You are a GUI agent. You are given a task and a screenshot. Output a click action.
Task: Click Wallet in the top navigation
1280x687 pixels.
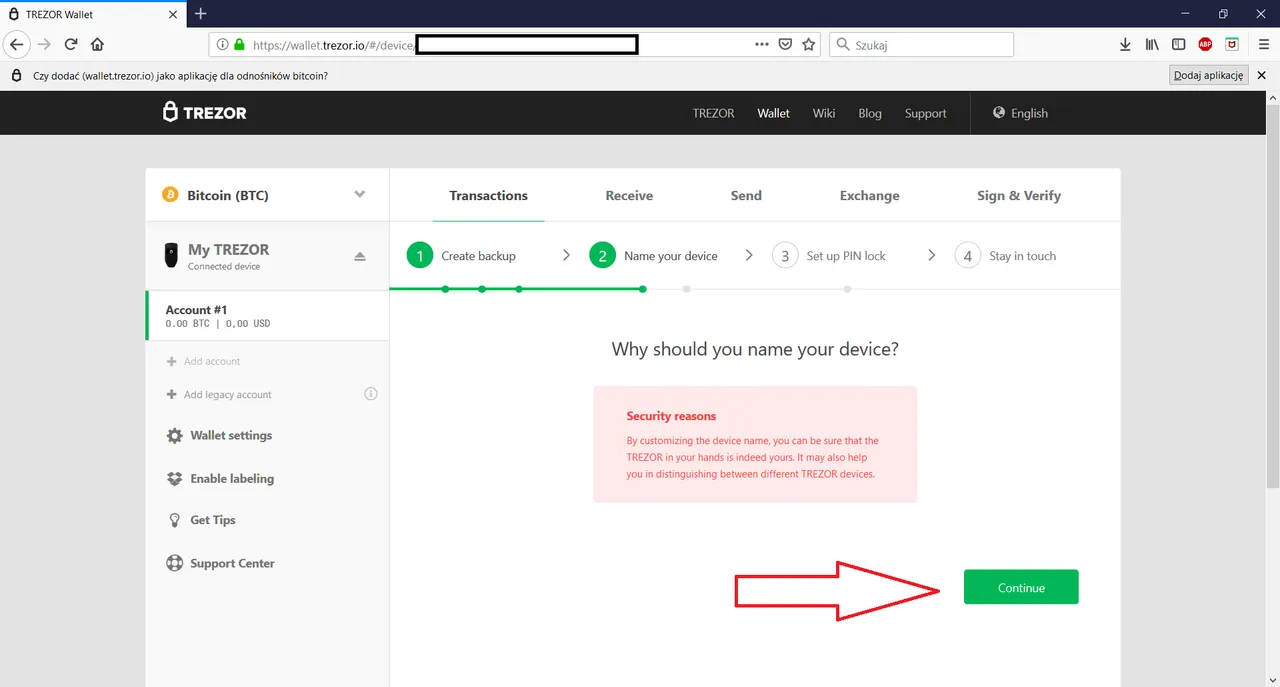click(773, 113)
